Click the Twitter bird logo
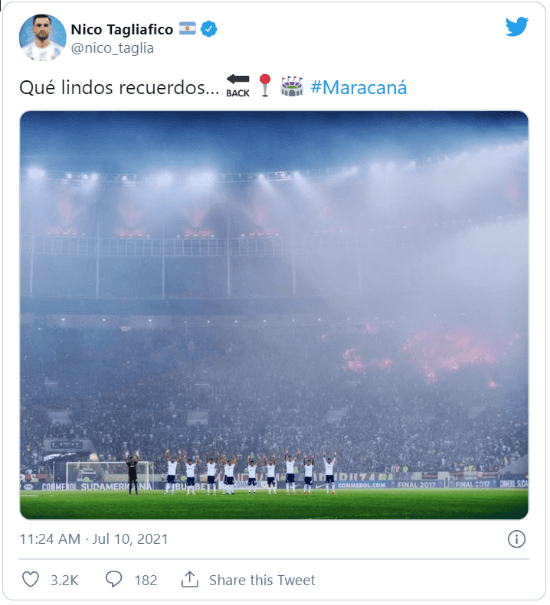550x605 pixels. point(517,27)
